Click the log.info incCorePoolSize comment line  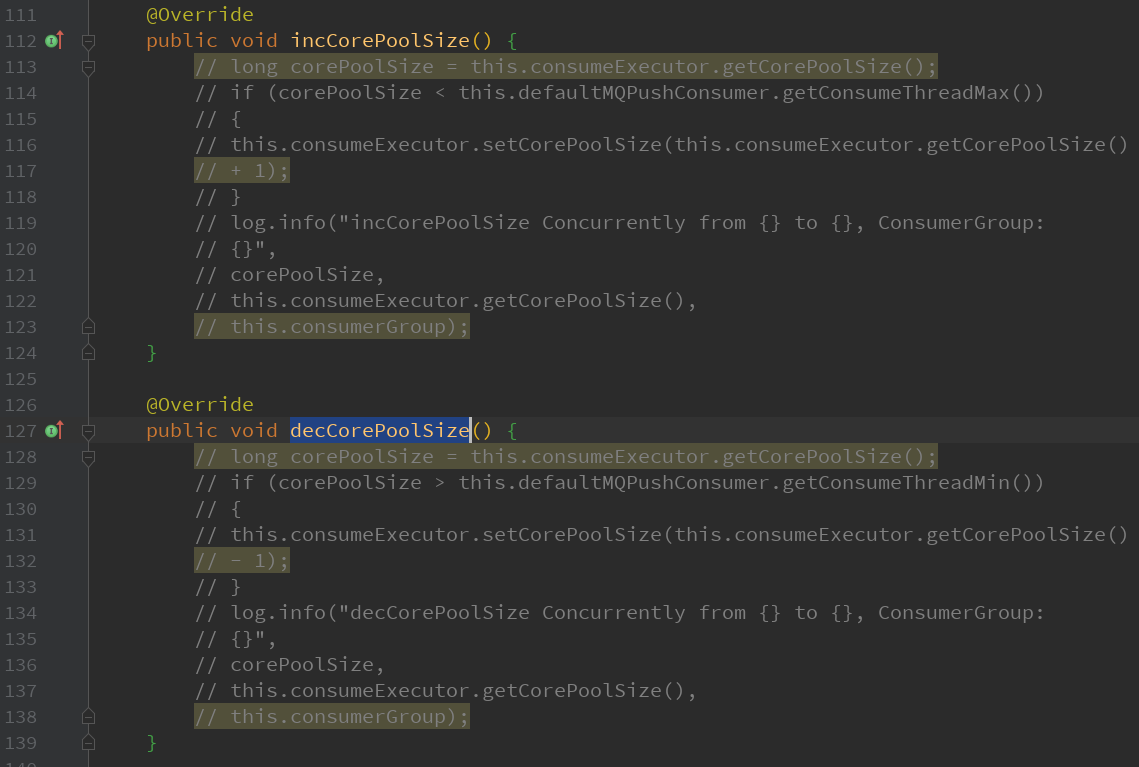[x=619, y=223]
